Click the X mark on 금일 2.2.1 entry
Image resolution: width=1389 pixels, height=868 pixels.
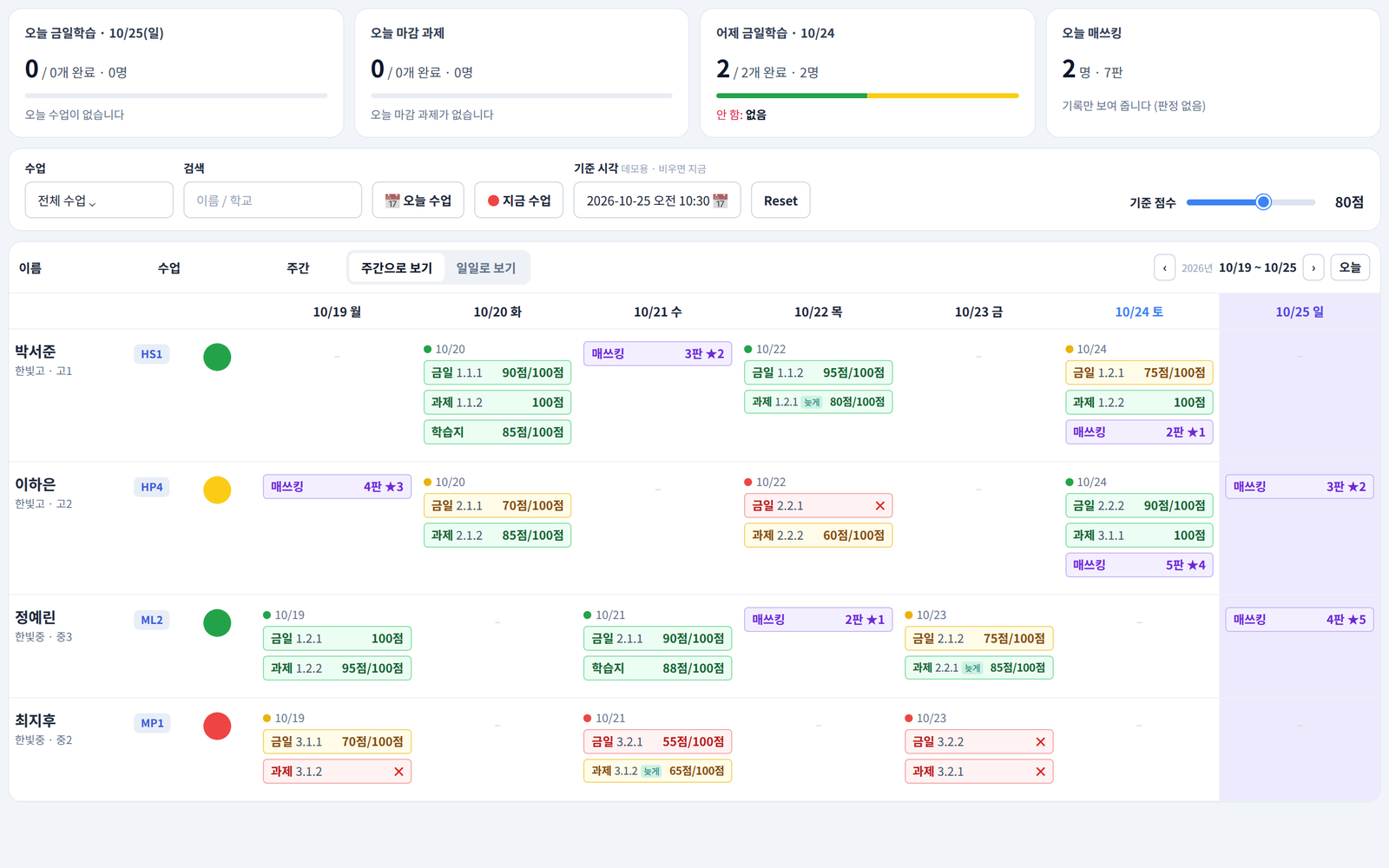coord(879,506)
